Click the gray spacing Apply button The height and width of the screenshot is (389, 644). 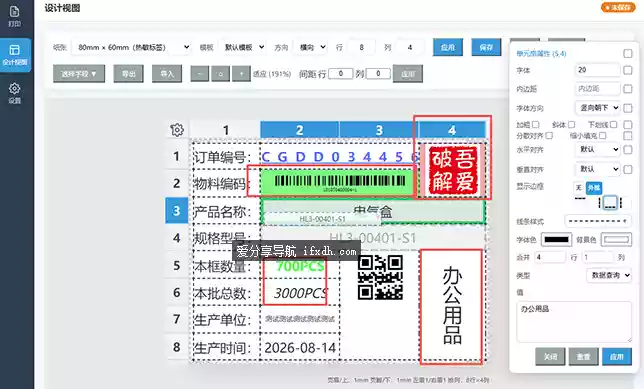coord(408,74)
